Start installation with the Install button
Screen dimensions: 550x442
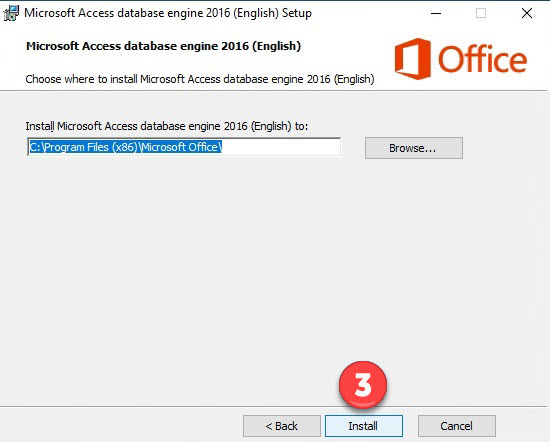pos(364,426)
